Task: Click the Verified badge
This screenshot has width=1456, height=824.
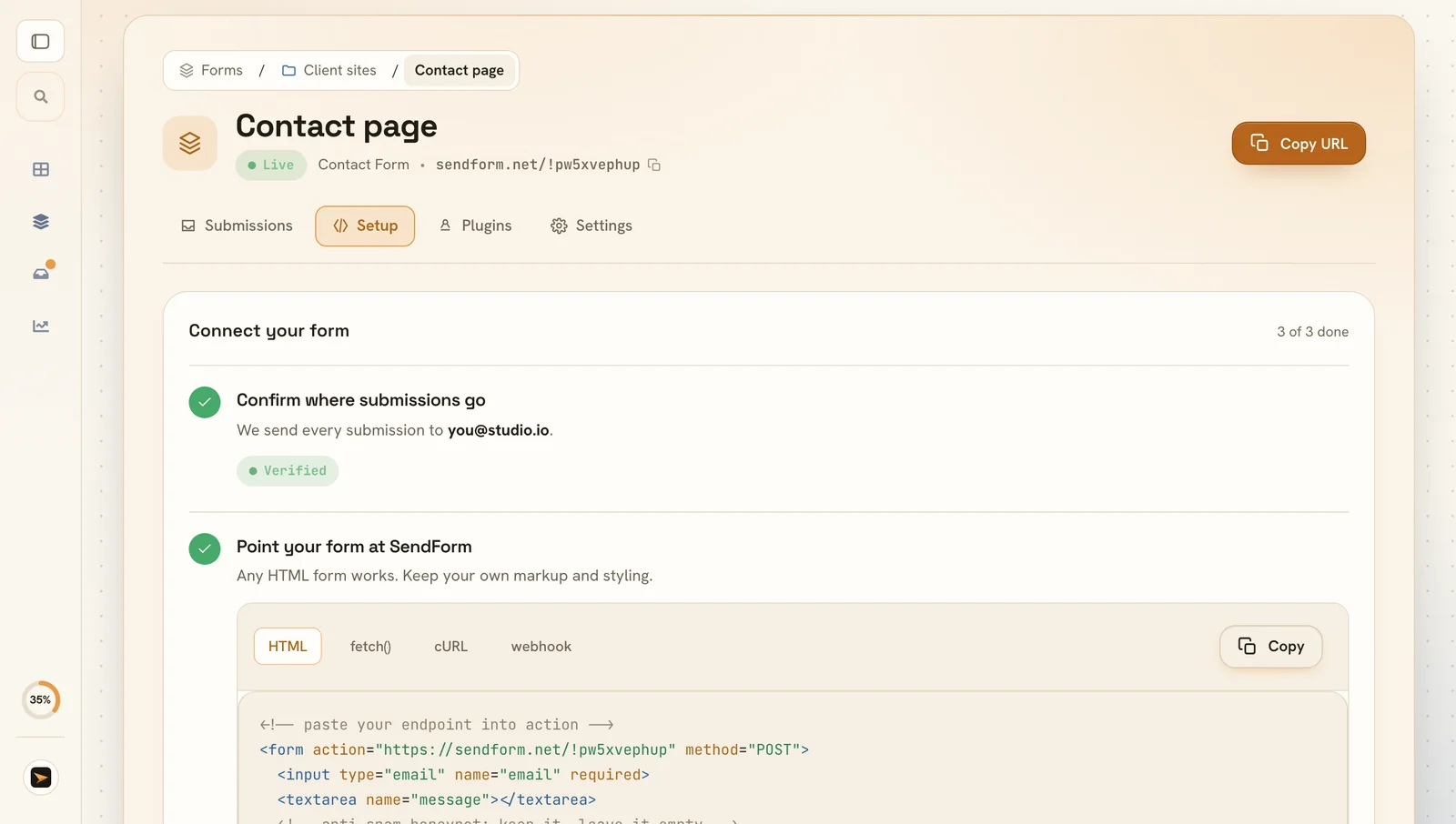Action: click(x=288, y=471)
